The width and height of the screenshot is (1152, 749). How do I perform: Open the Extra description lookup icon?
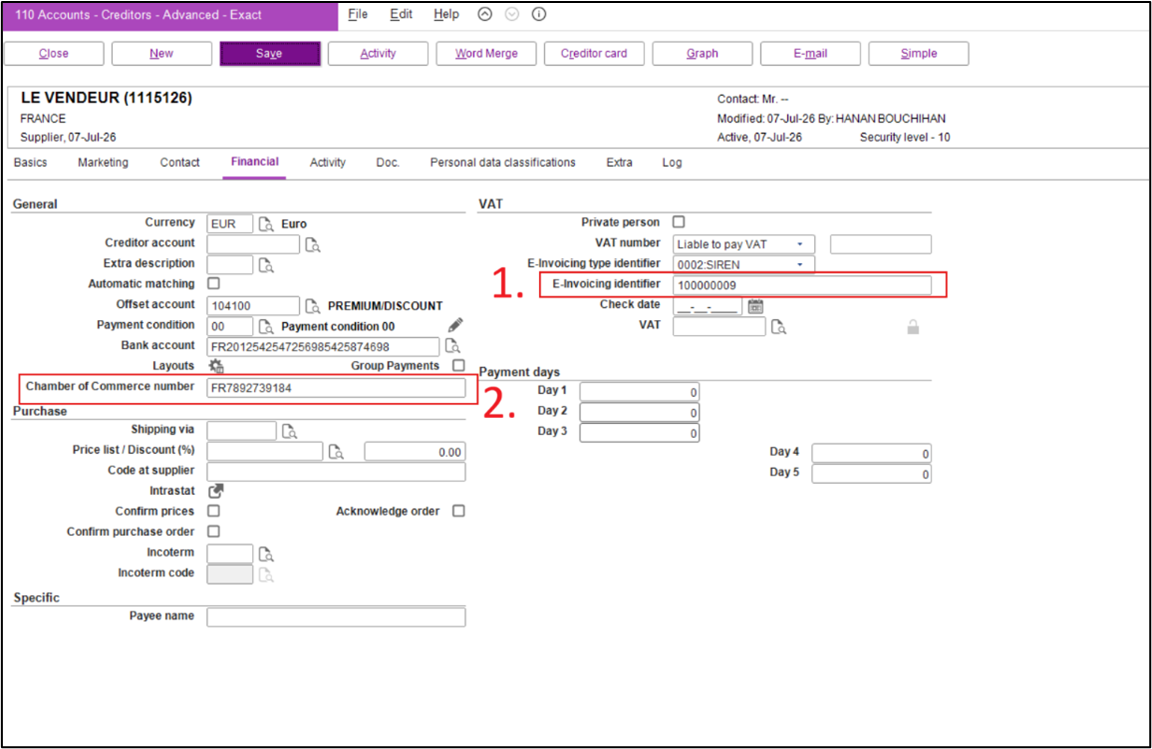(266, 265)
